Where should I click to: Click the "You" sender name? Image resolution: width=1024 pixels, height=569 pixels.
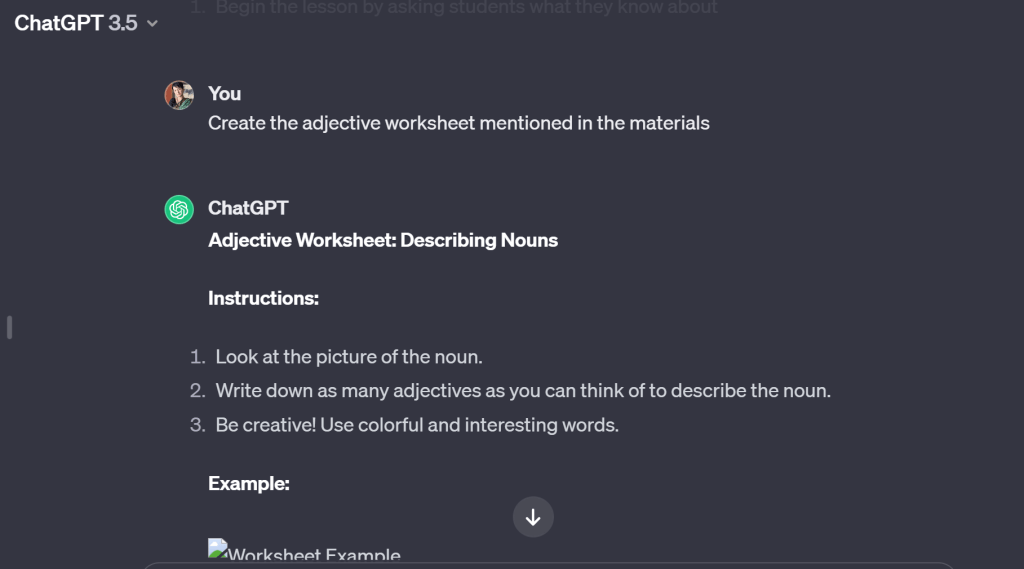224,93
